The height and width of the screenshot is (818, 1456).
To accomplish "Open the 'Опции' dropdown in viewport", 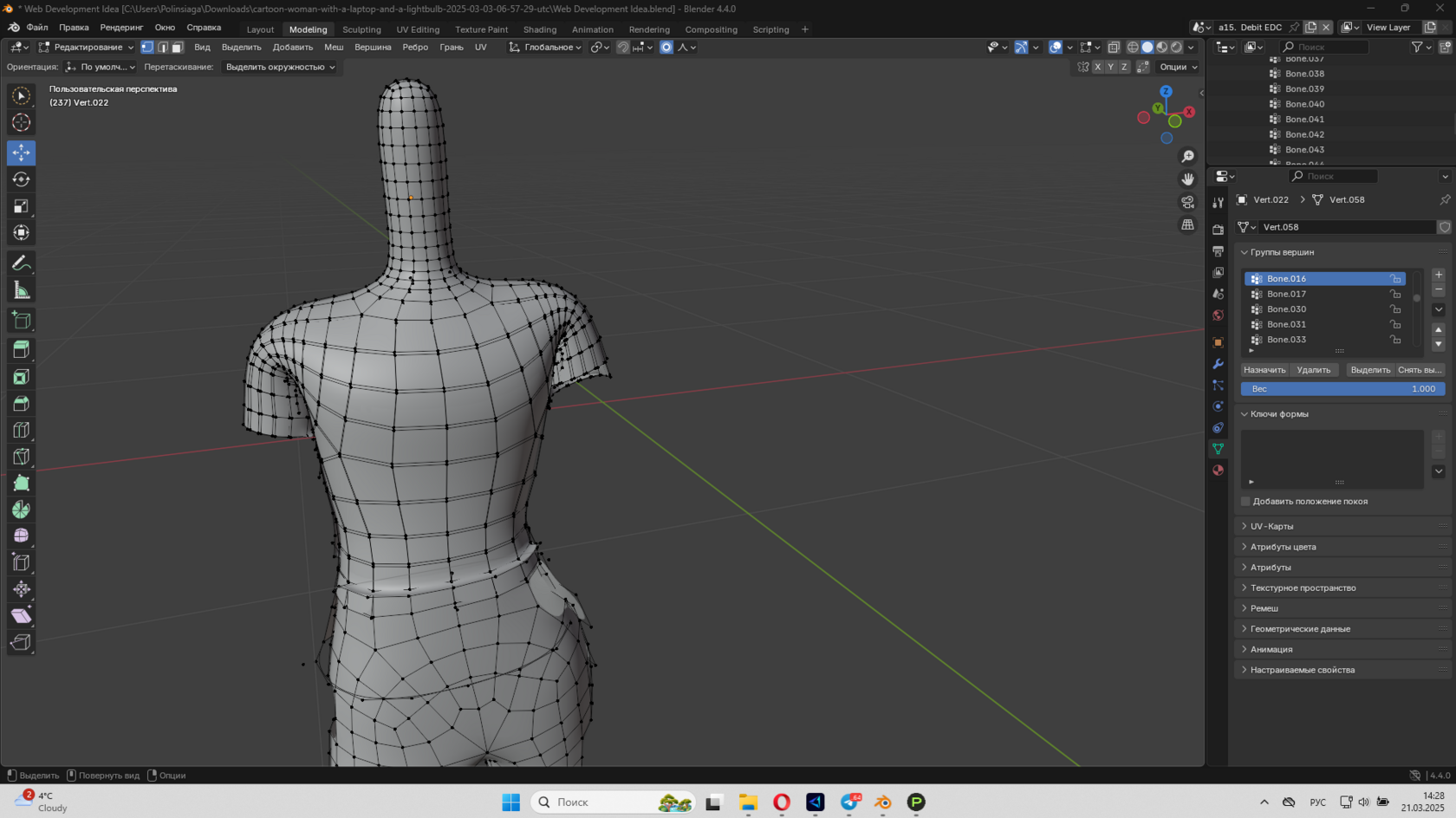I will (1178, 67).
